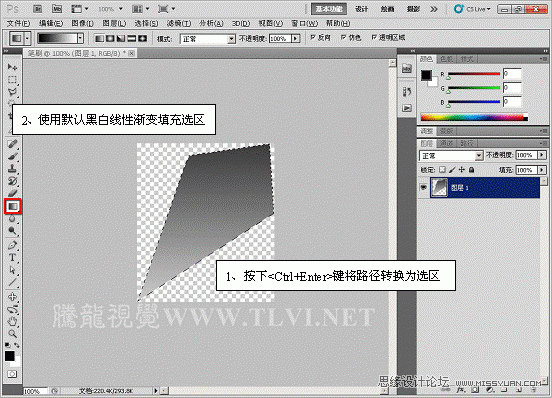Switch to 摄影 workspace

click(413, 9)
